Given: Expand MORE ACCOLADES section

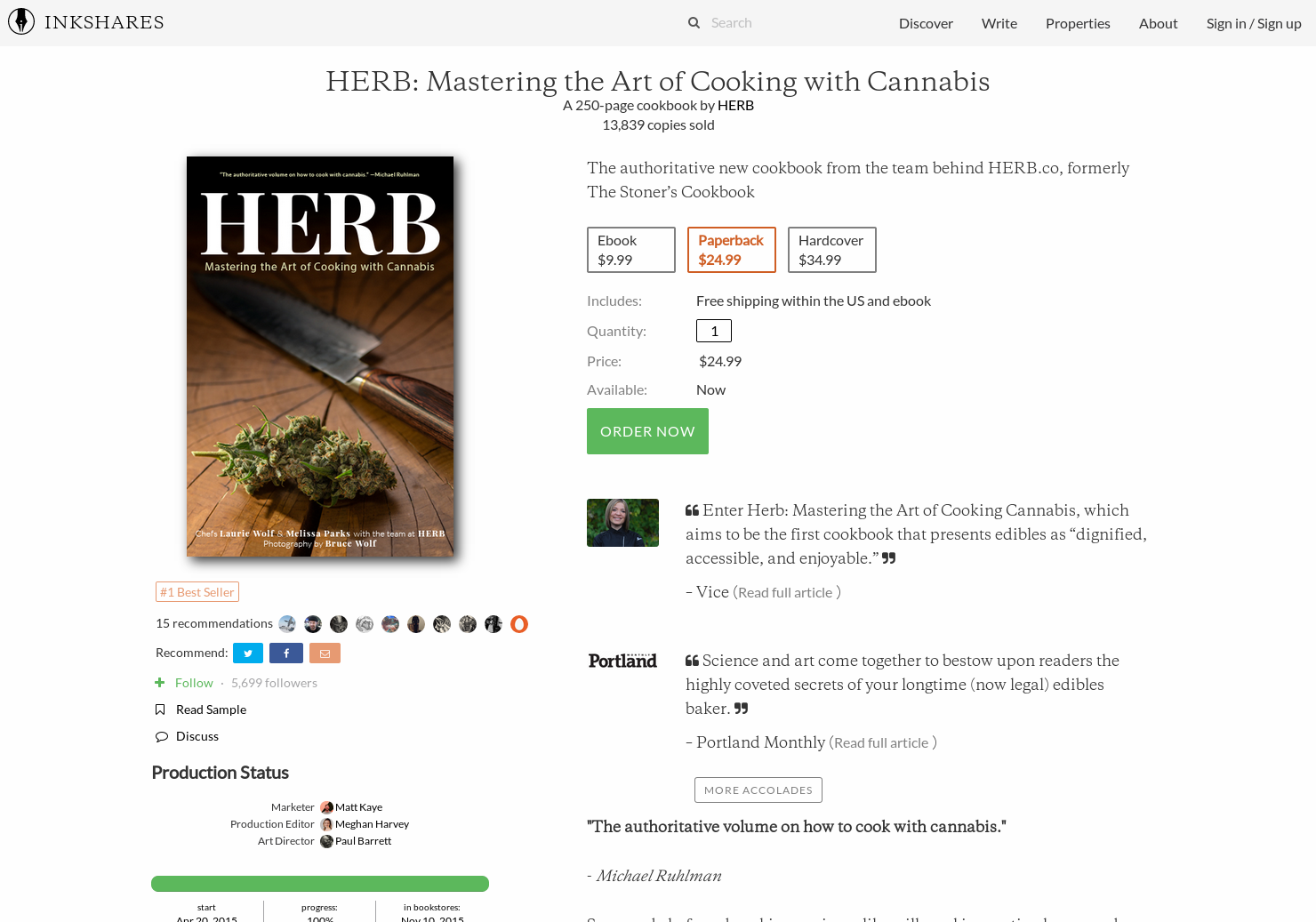Looking at the screenshot, I should point(758,790).
